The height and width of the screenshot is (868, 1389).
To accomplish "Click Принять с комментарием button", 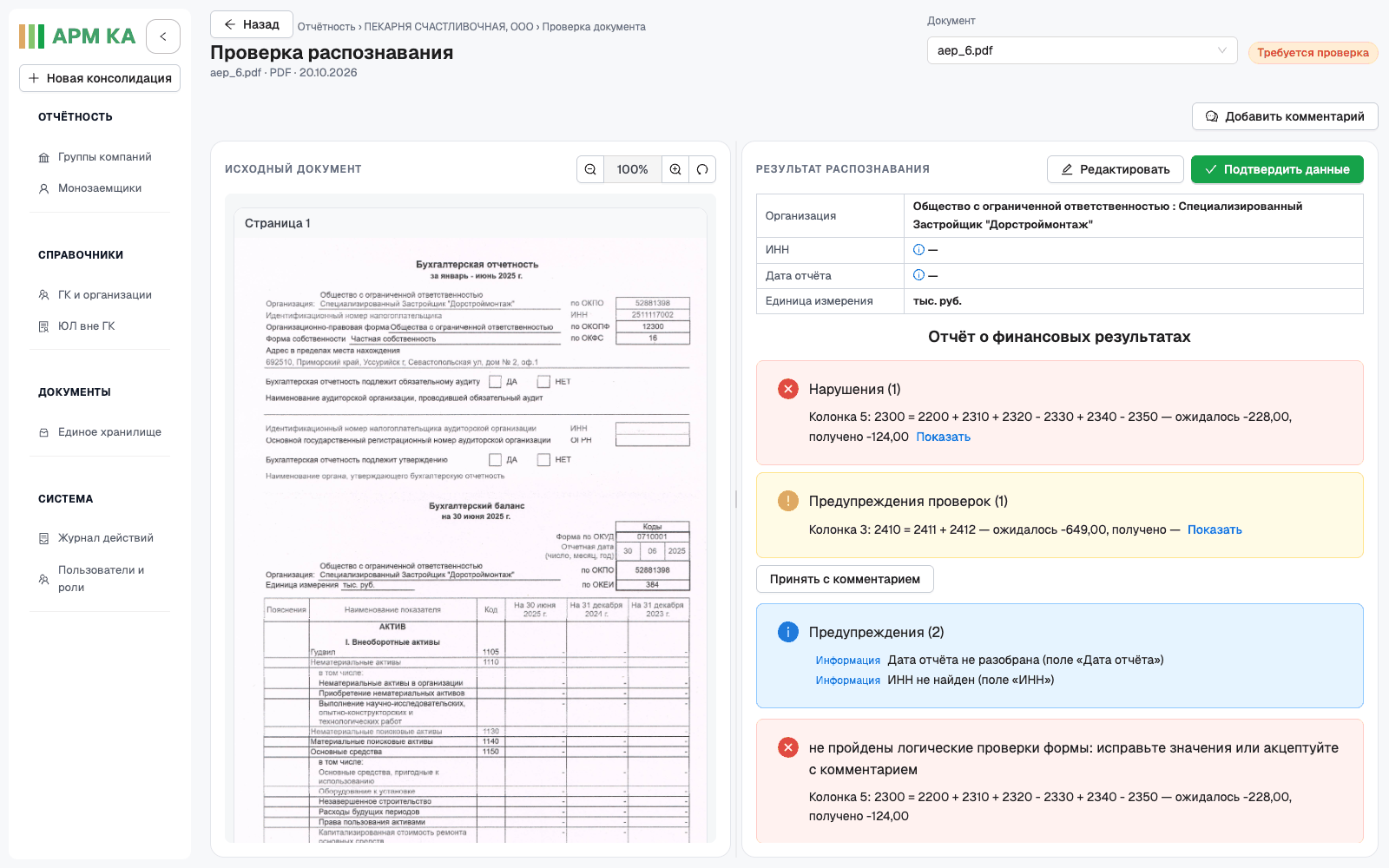I will click(x=845, y=579).
